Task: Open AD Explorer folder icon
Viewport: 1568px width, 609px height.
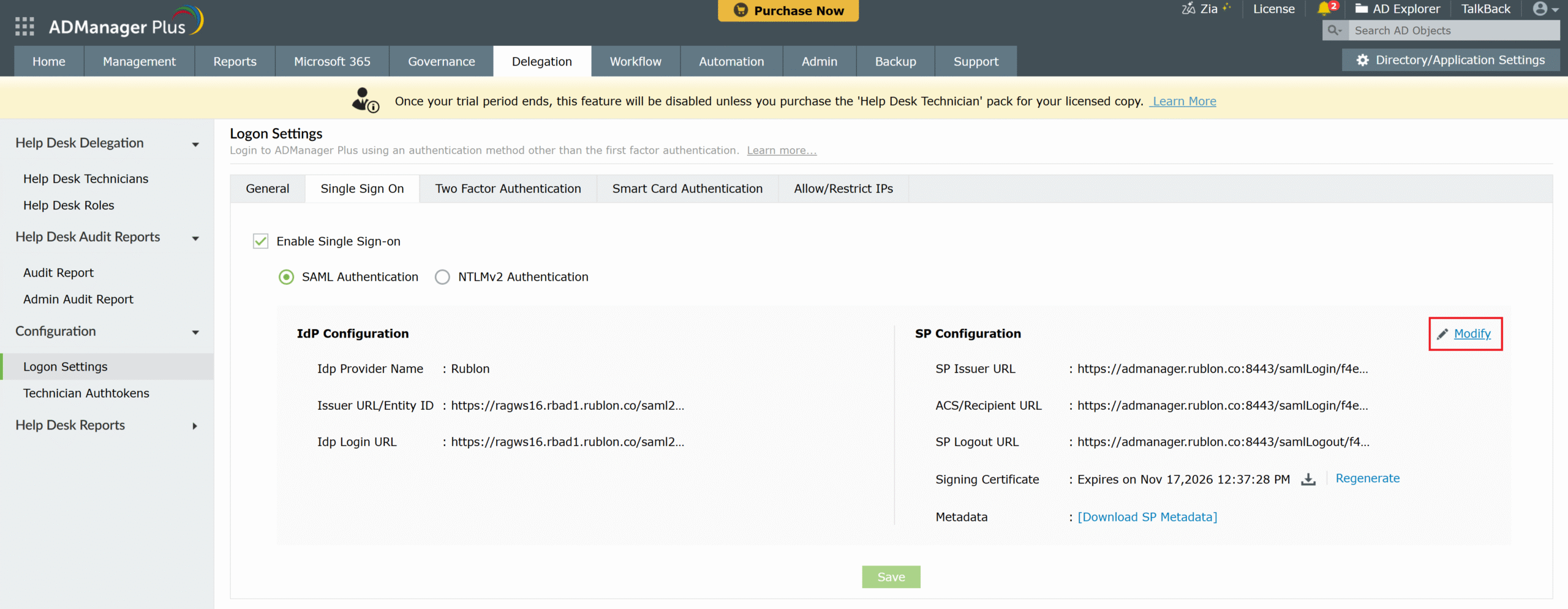Action: (x=1361, y=9)
